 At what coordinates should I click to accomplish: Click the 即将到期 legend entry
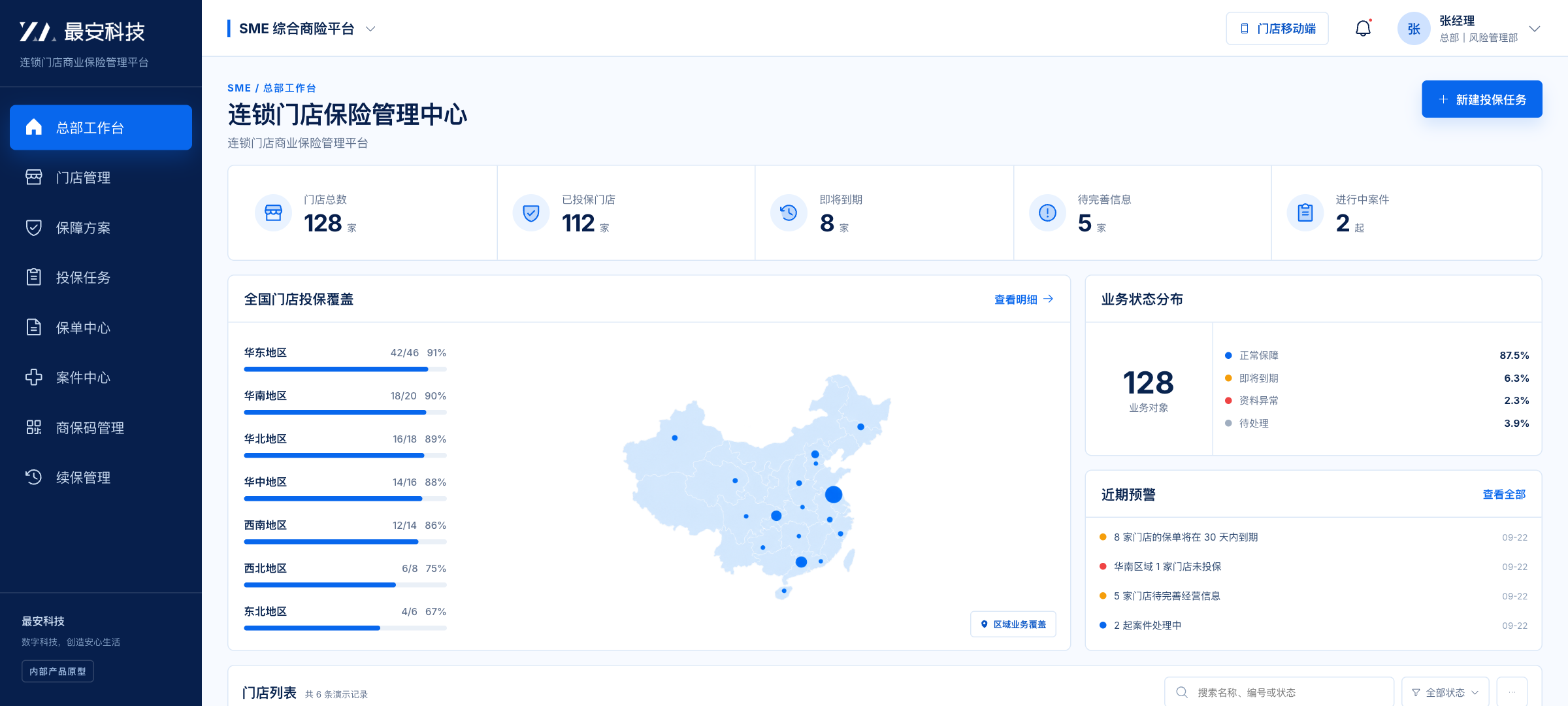point(1377,378)
